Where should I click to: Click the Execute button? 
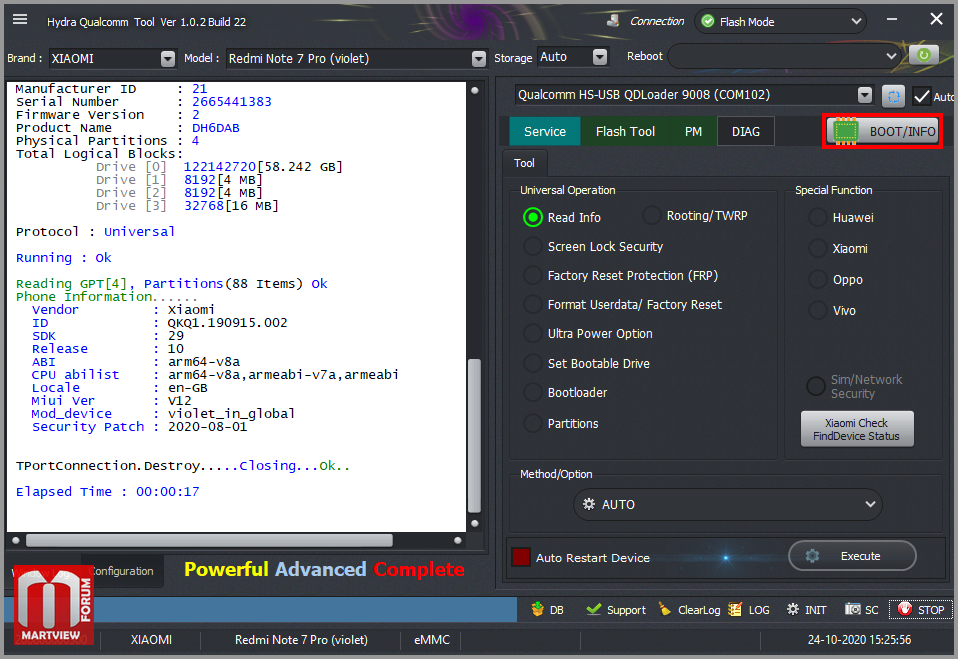click(x=852, y=556)
